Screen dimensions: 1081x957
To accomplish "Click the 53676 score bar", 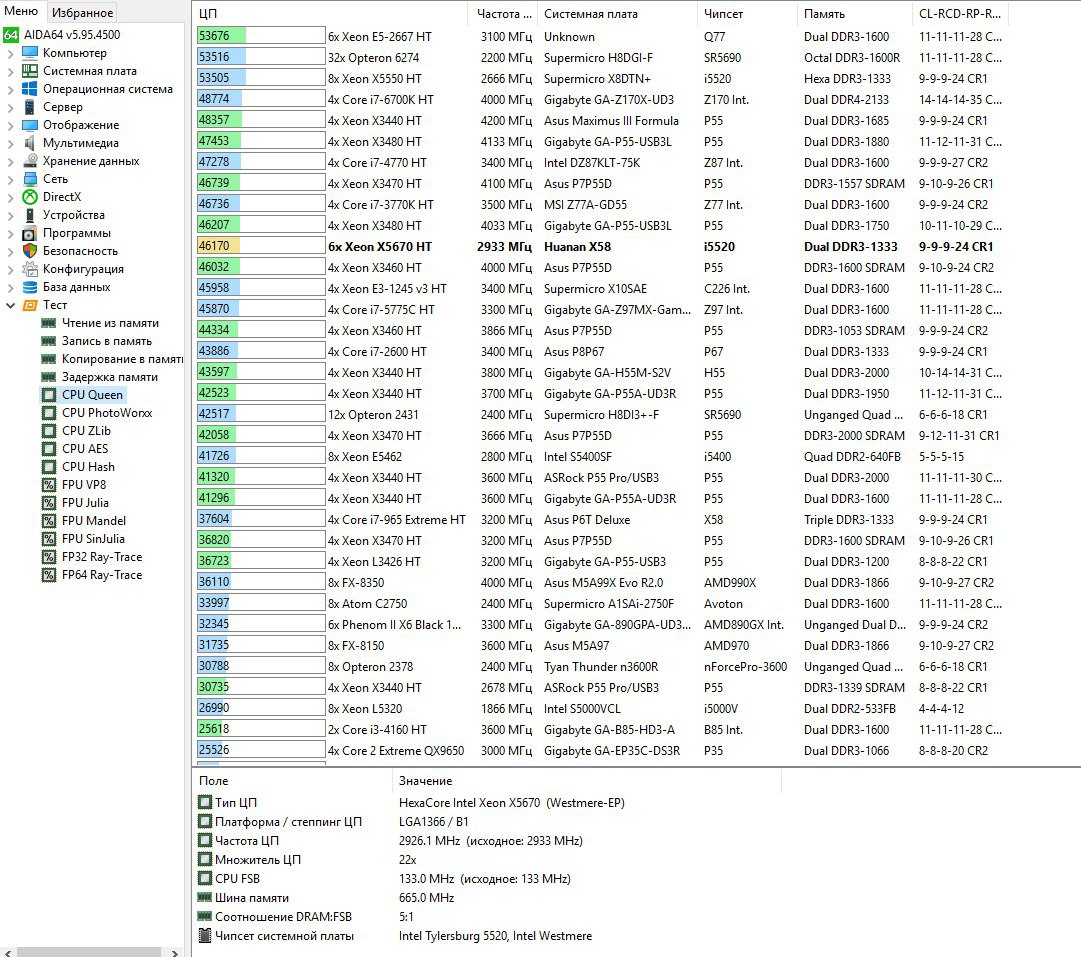I will 261,36.
